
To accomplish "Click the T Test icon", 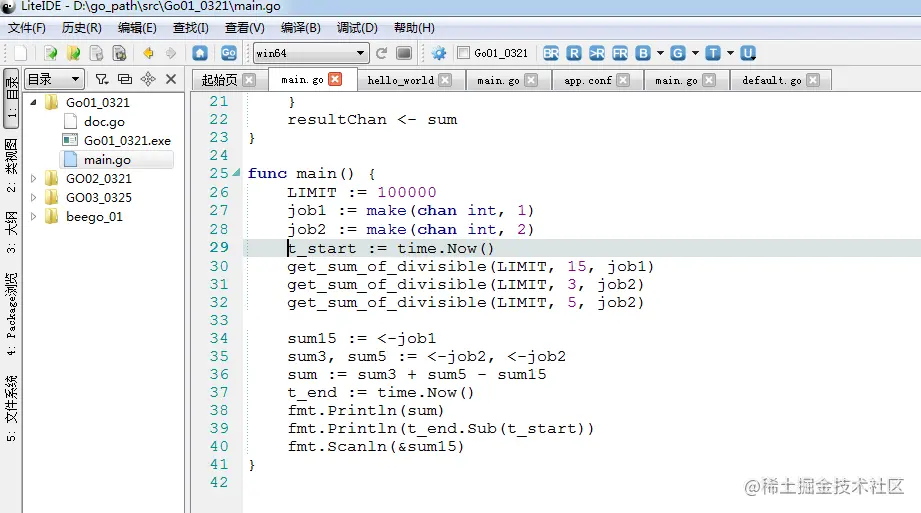I will click(x=712, y=53).
